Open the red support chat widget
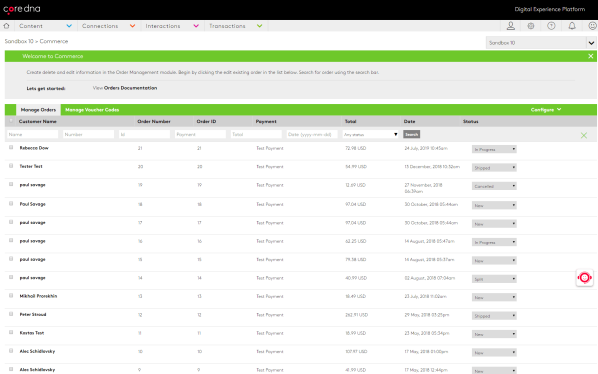598x374 pixels. (585, 278)
